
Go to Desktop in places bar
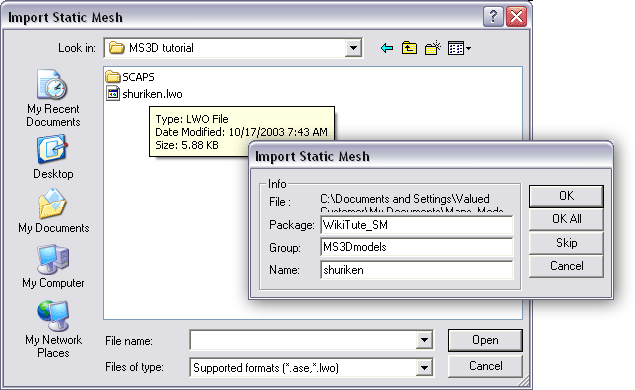[53, 158]
